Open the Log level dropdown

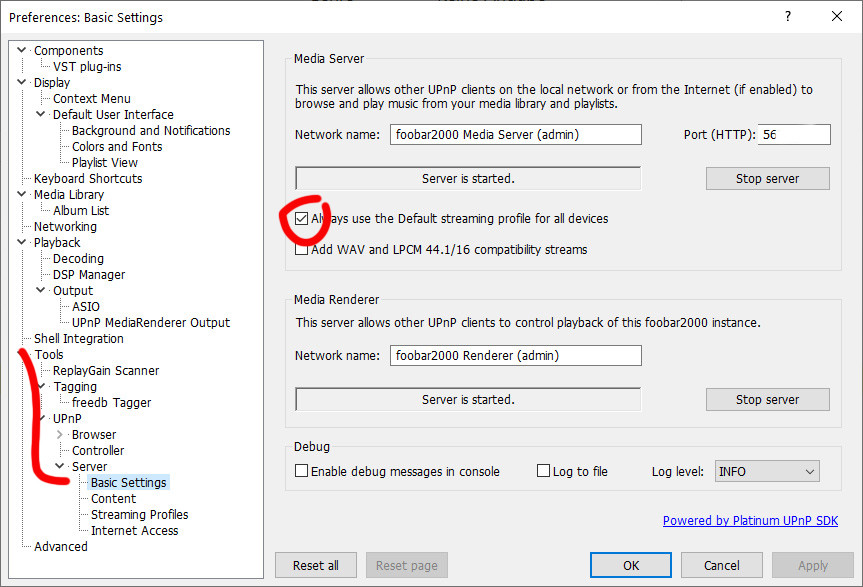766,471
